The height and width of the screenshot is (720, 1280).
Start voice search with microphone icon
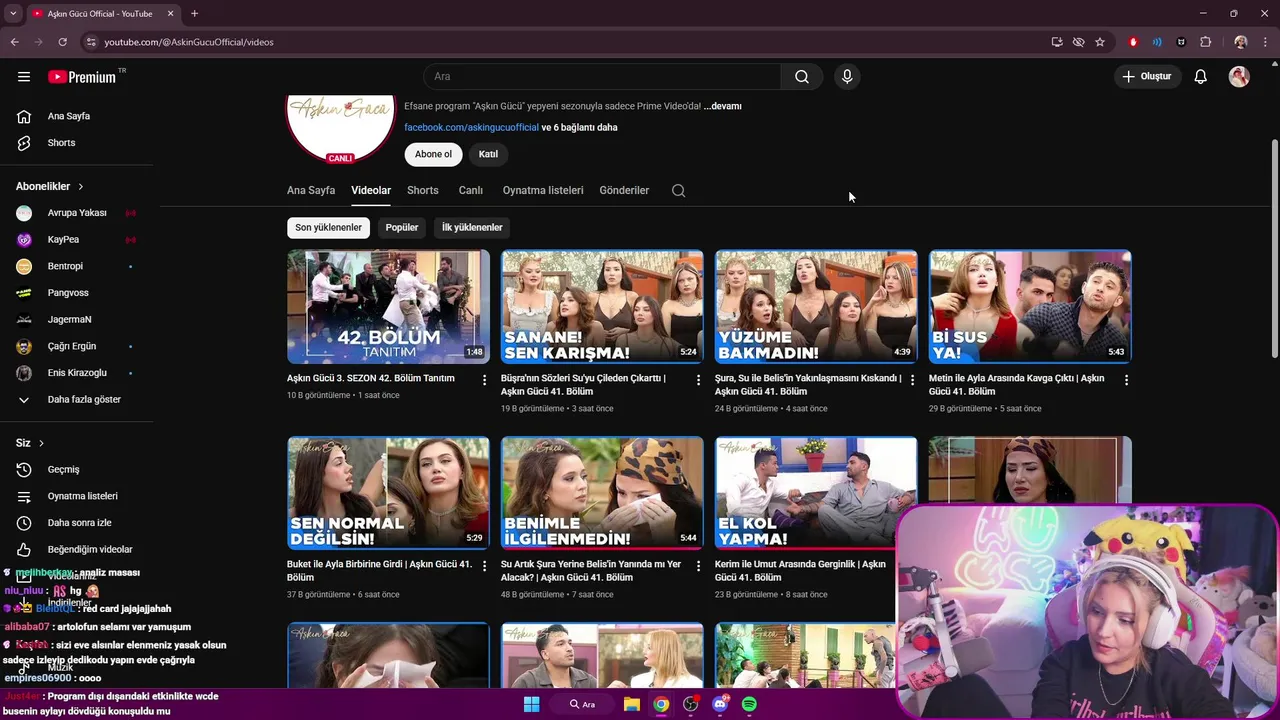847,77
